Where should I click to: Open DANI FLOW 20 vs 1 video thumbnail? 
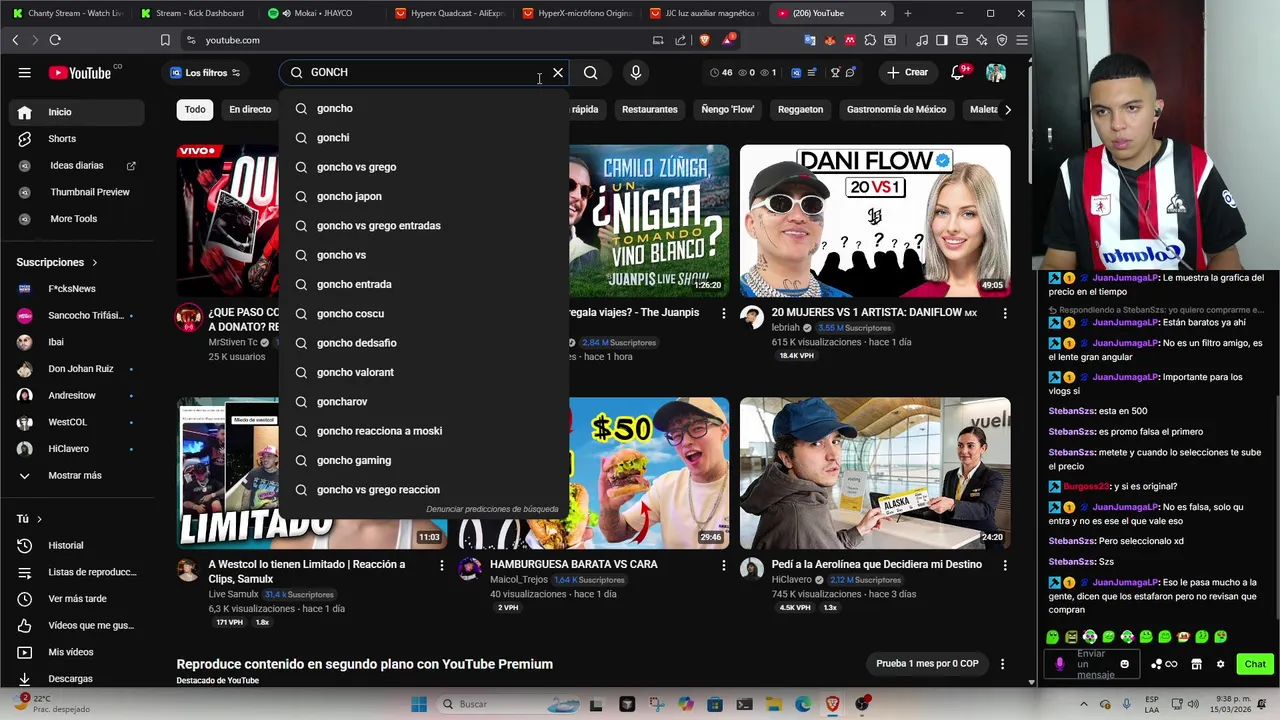click(x=875, y=221)
